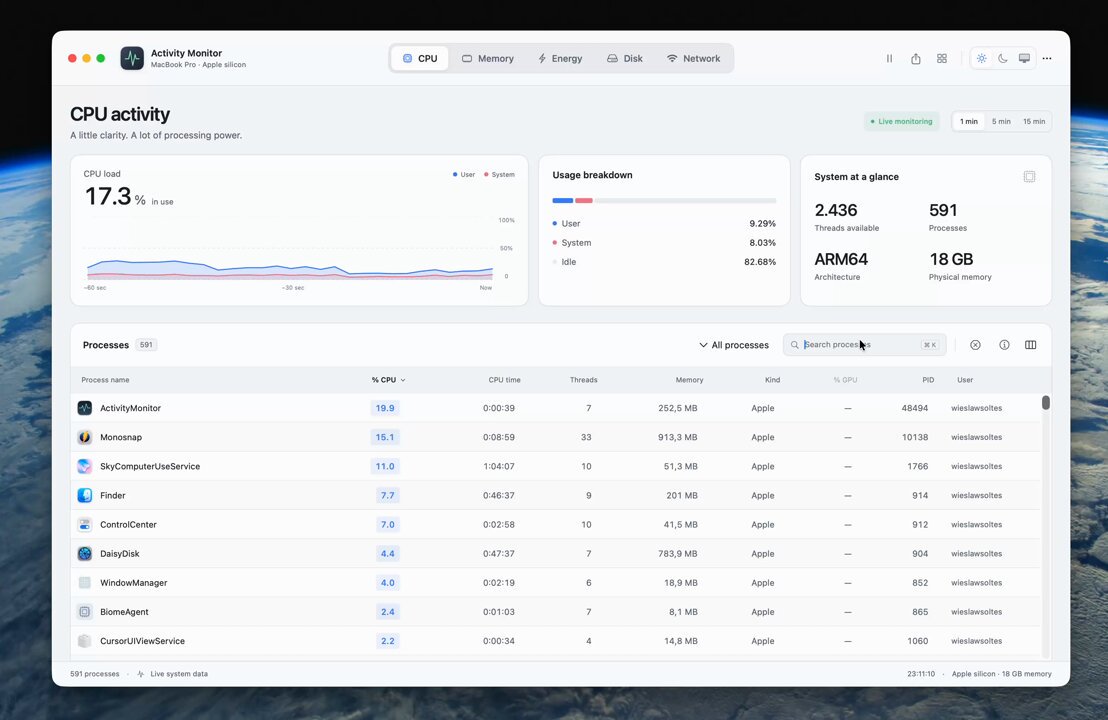
Task: Click the process info icon
Action: [x=1004, y=345]
